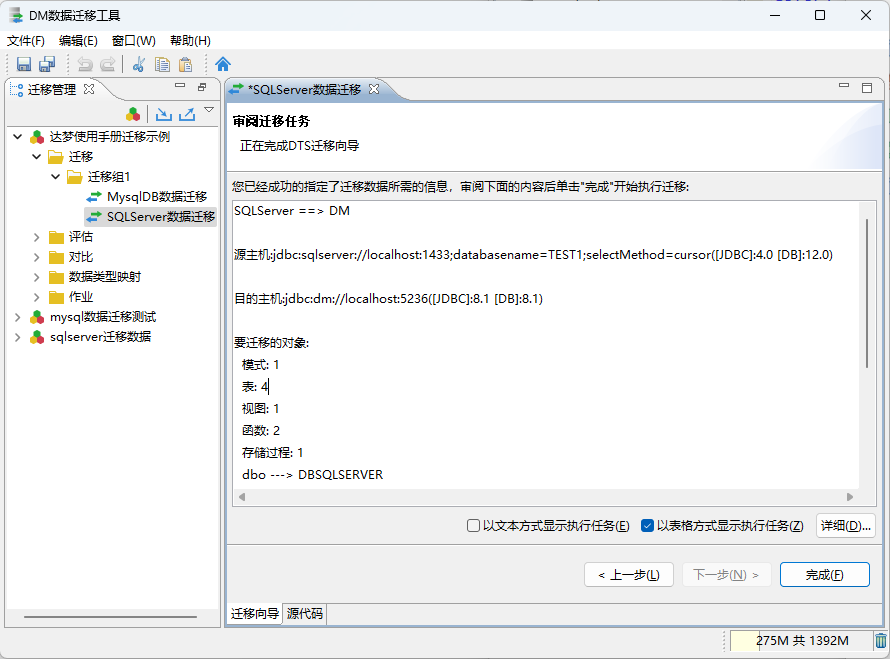The width and height of the screenshot is (890, 659).
Task: Minimize the 迁移管理 panel
Action: tap(180, 86)
